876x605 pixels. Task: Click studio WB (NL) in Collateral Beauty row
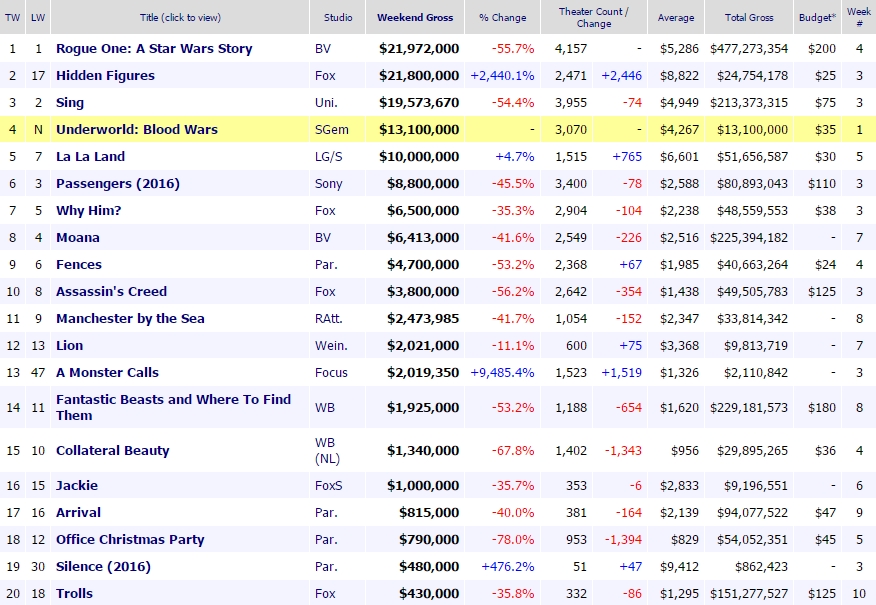point(327,451)
